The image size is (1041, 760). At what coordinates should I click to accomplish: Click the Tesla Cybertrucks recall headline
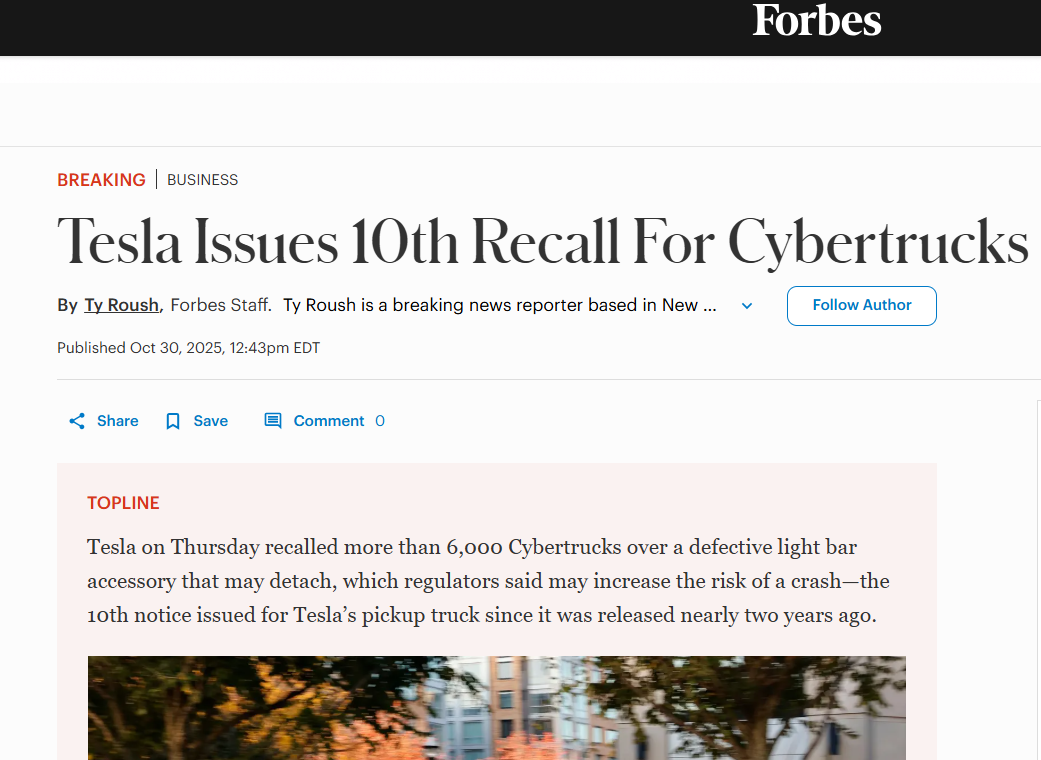(x=542, y=241)
